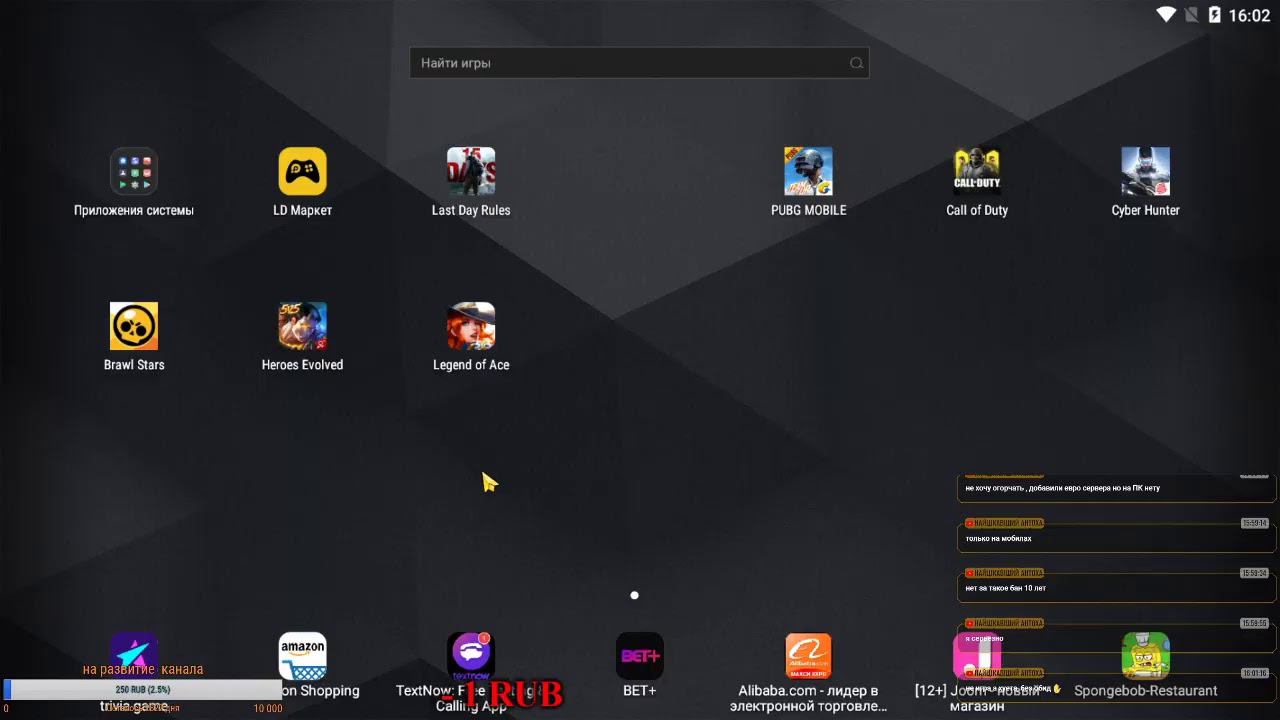Click the "PUBG MOBILE" label text

click(808, 210)
